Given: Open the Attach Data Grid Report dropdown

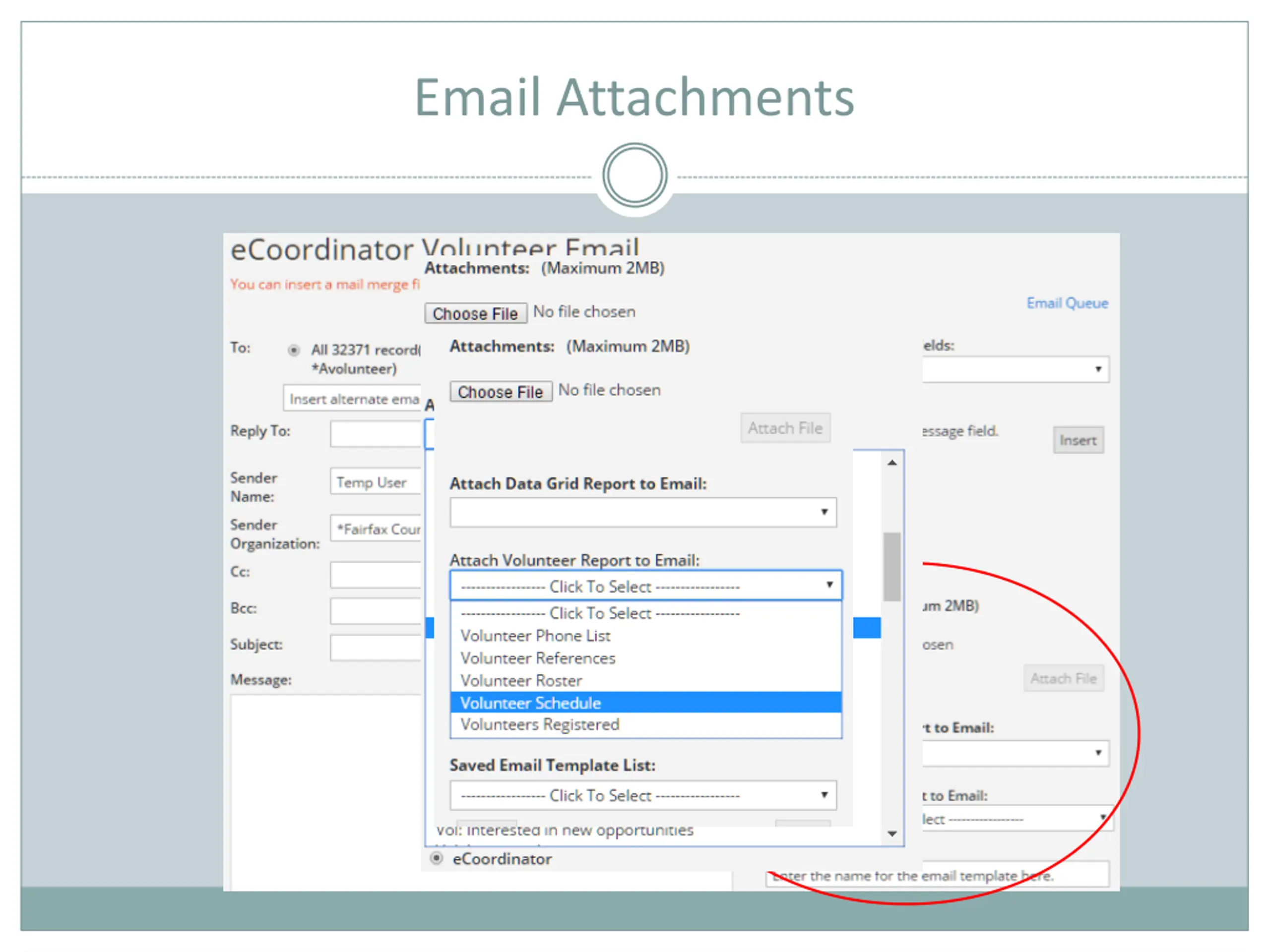Looking at the screenshot, I should (x=643, y=512).
